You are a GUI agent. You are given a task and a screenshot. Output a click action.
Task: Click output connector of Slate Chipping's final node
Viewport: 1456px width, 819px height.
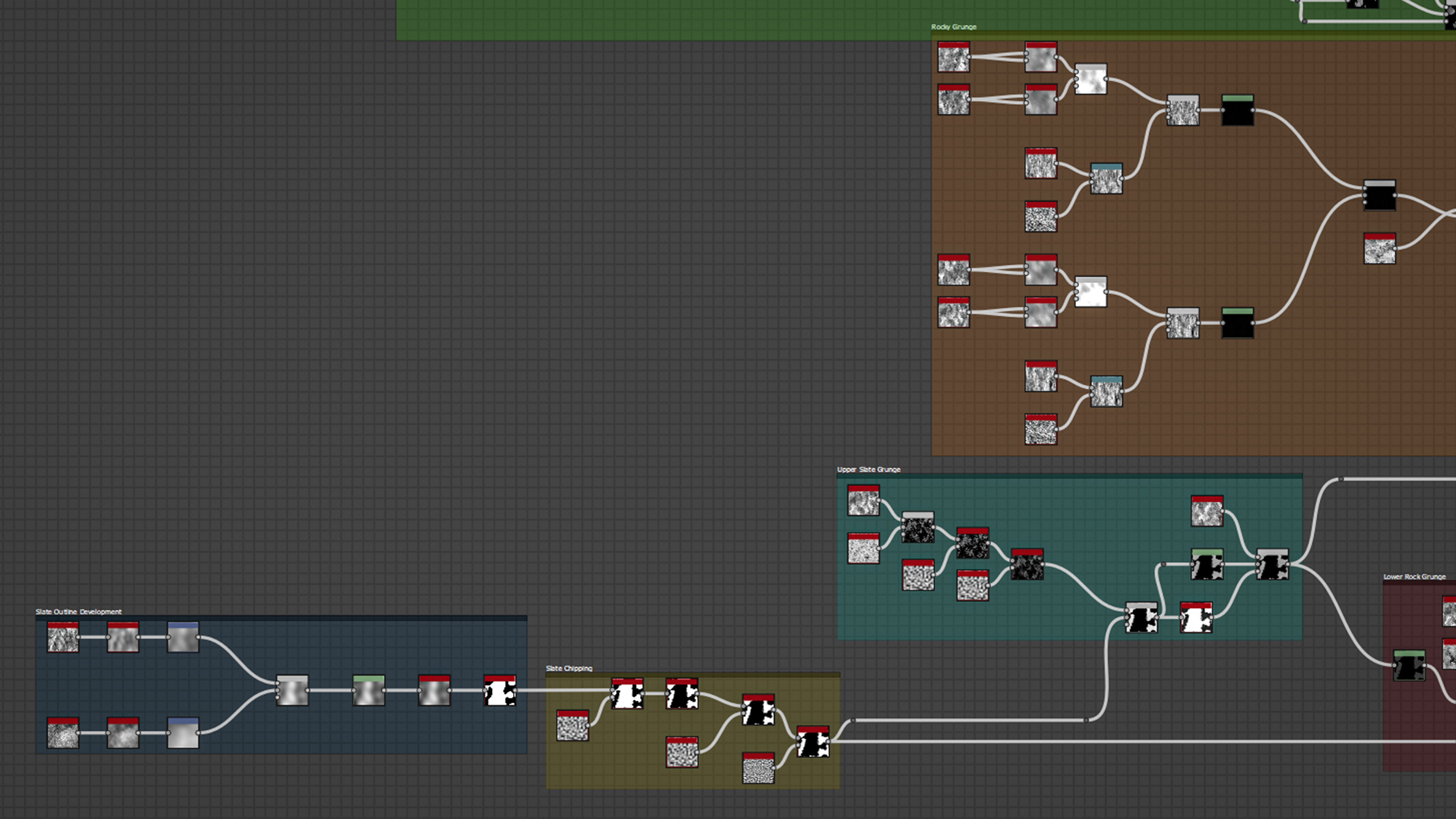(x=829, y=742)
